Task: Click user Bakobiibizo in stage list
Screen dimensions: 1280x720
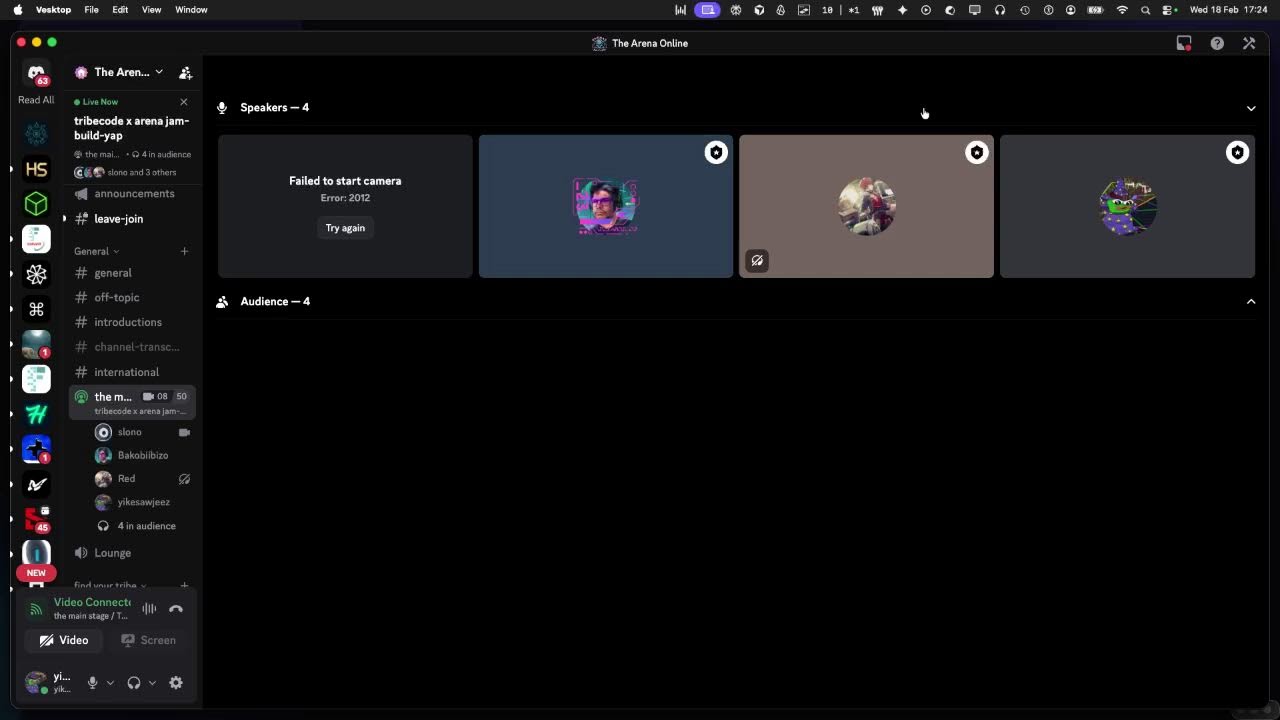Action: [x=141, y=455]
